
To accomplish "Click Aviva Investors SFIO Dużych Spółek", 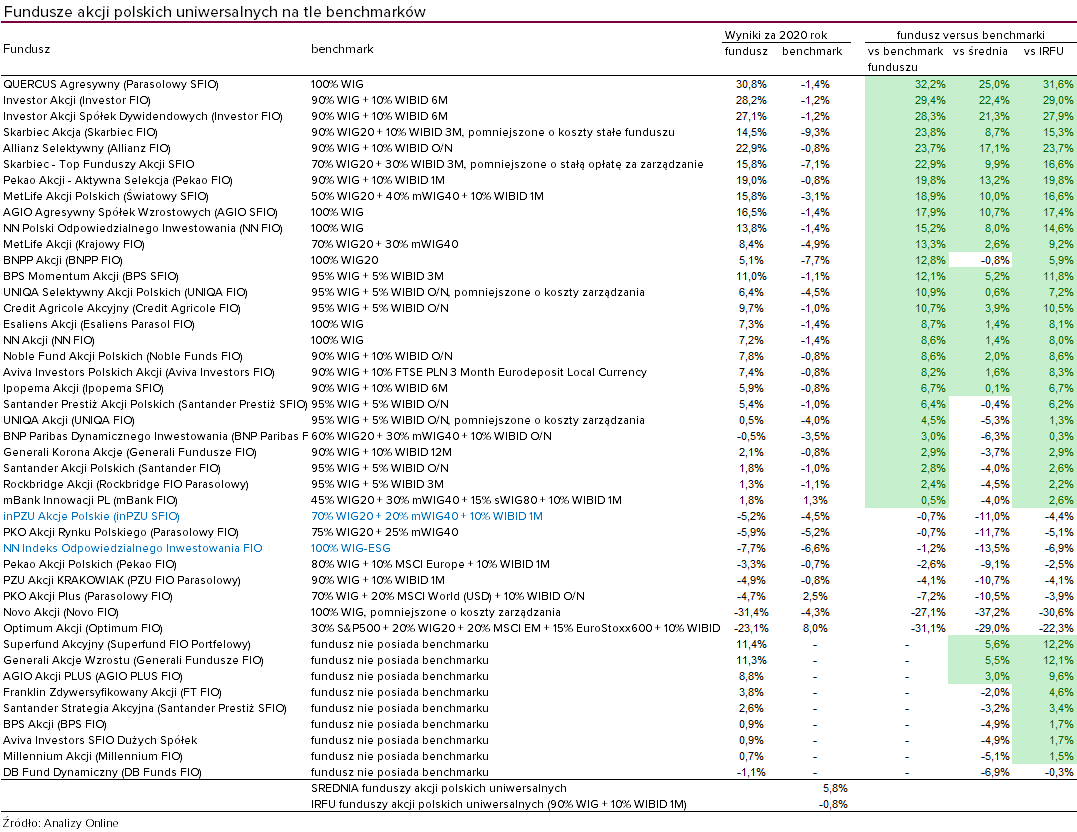I will click(x=100, y=740).
